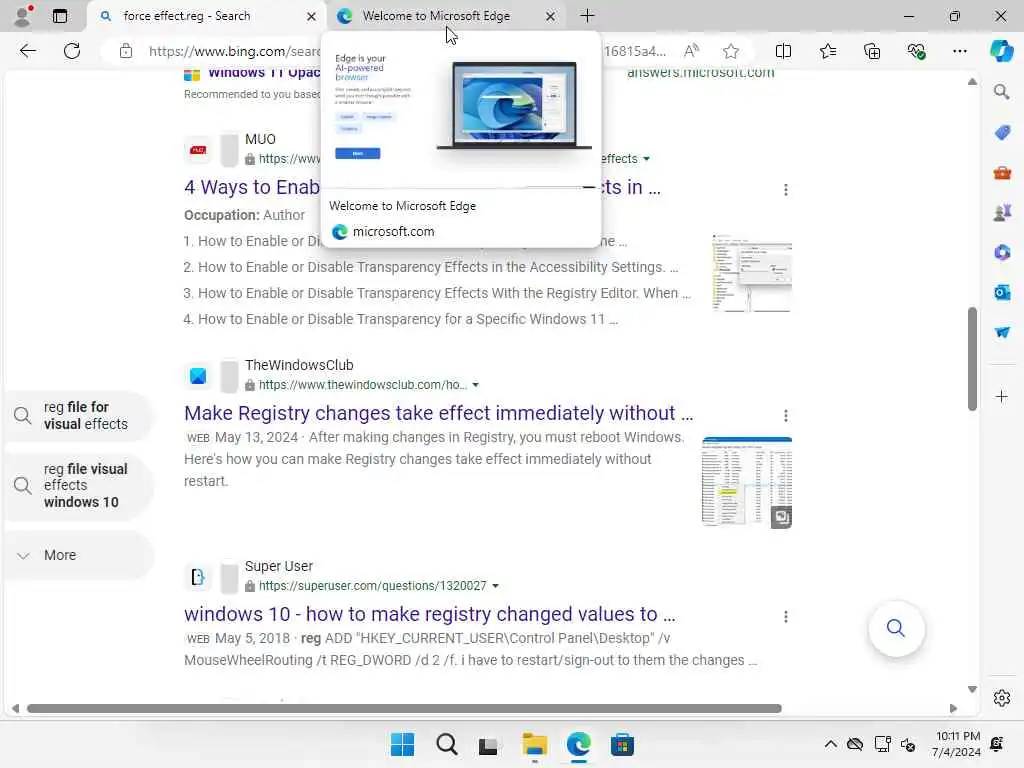Open MUO result thumbnail image
Image resolution: width=1024 pixels, height=768 pixels.
[x=752, y=272]
